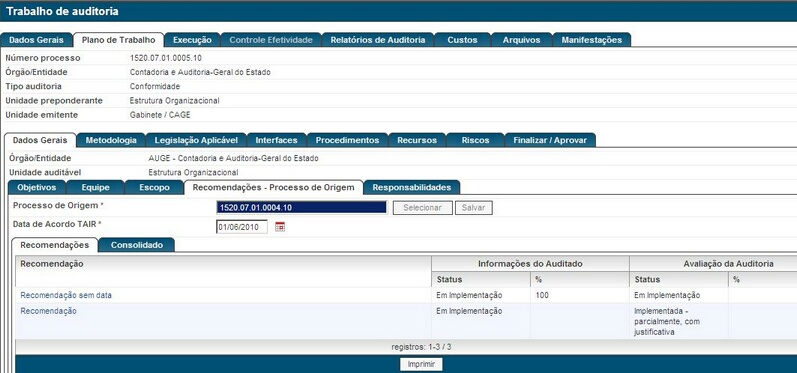Click 'AUGE - Contadoria e Auditoria-Geral do Estado'
Viewport: 797px width, 373px height.
pos(233,158)
